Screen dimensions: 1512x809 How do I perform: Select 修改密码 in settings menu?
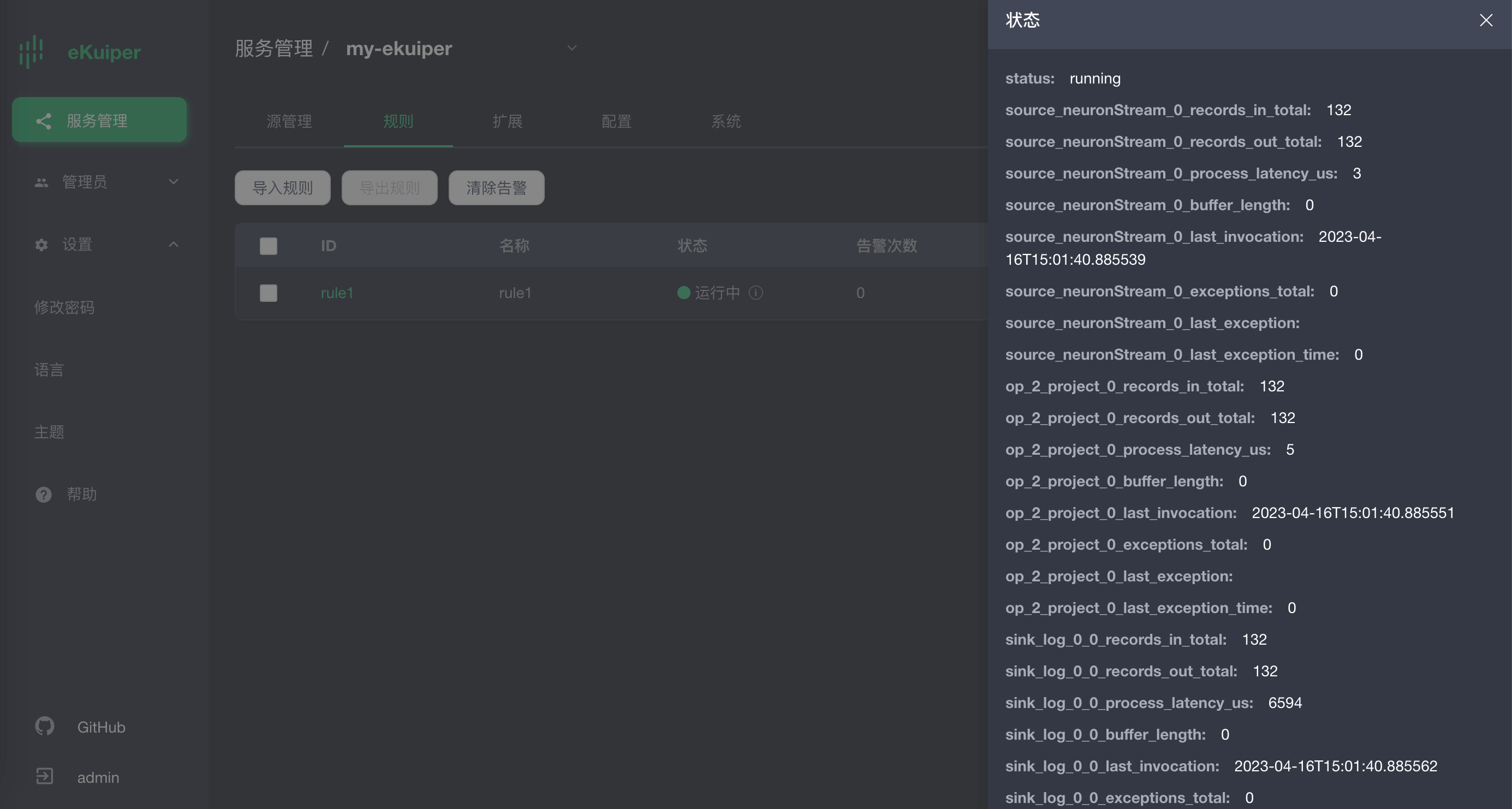pos(64,308)
